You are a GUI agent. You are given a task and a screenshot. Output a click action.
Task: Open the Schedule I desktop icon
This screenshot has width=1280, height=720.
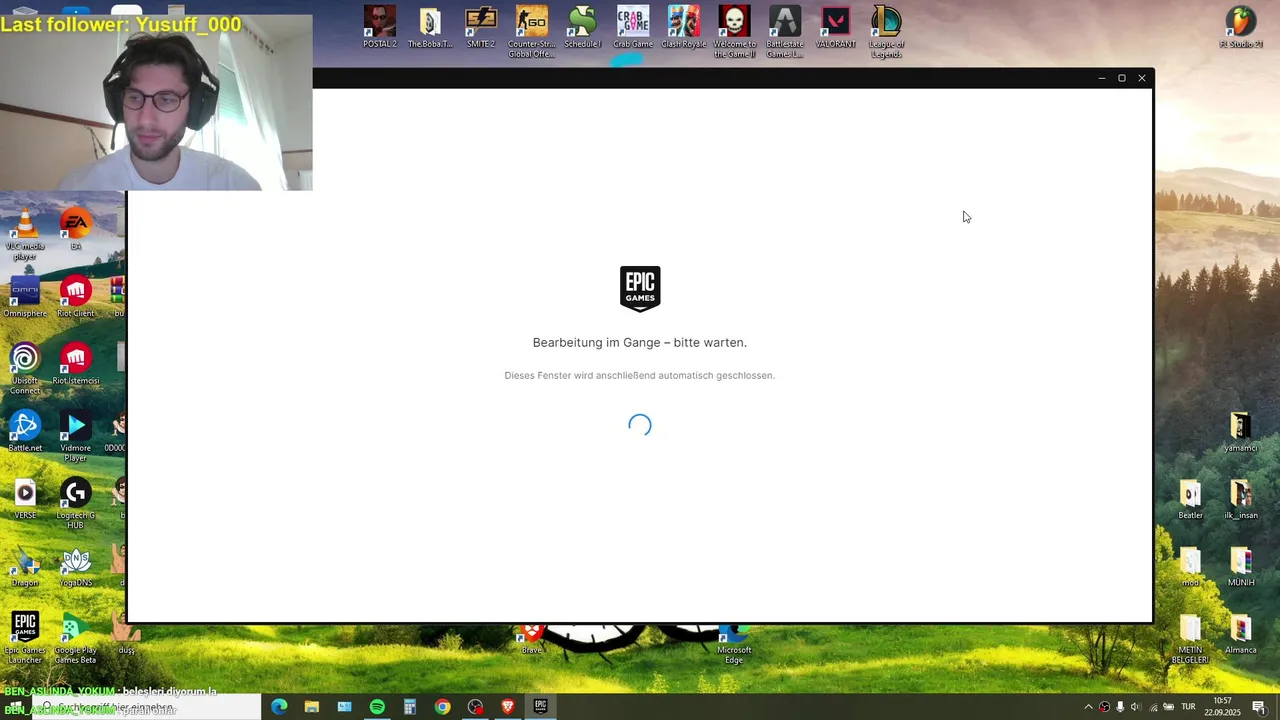click(582, 27)
